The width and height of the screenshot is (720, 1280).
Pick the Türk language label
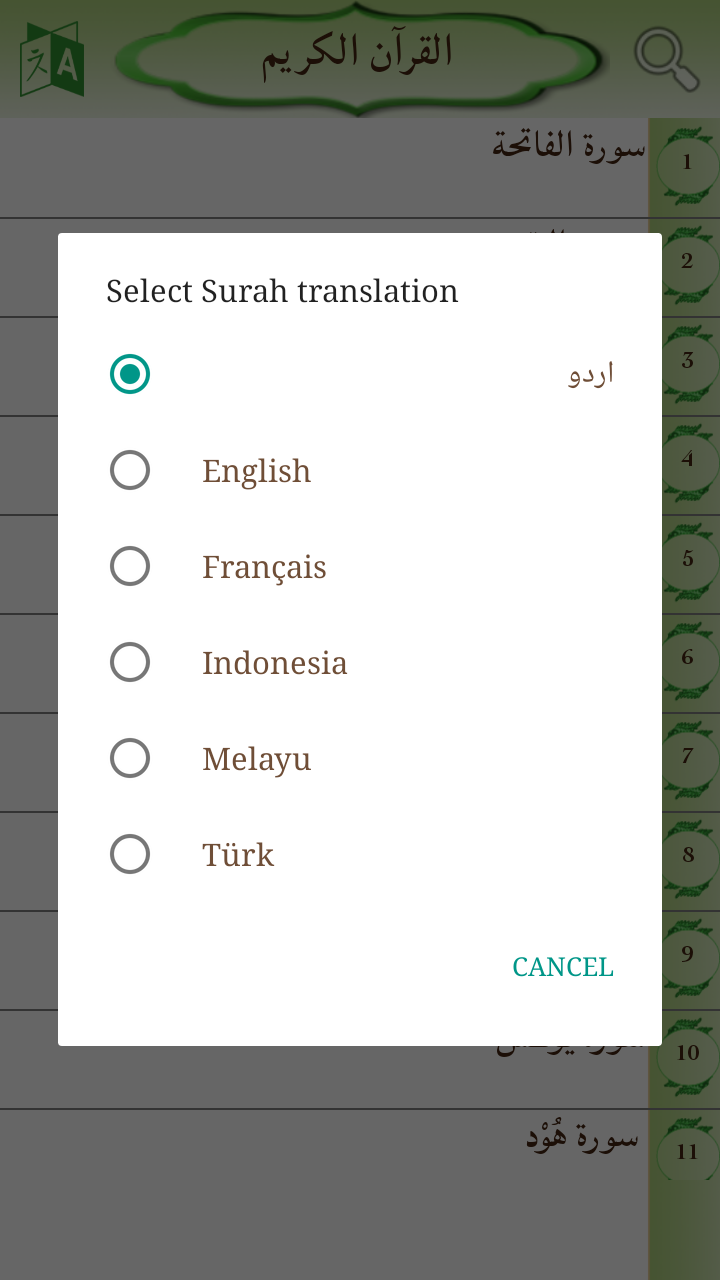tap(238, 855)
